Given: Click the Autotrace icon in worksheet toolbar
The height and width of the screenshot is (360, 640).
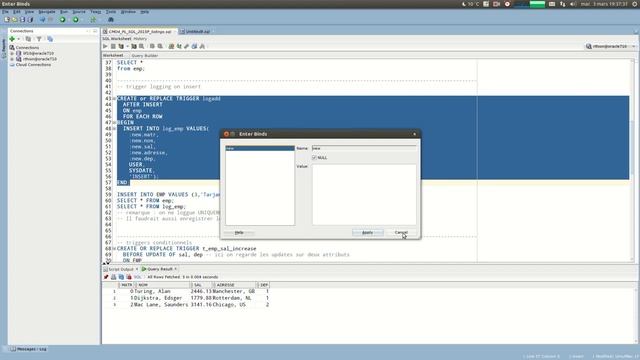Looking at the screenshot, I should pyautogui.click(x=134, y=47).
